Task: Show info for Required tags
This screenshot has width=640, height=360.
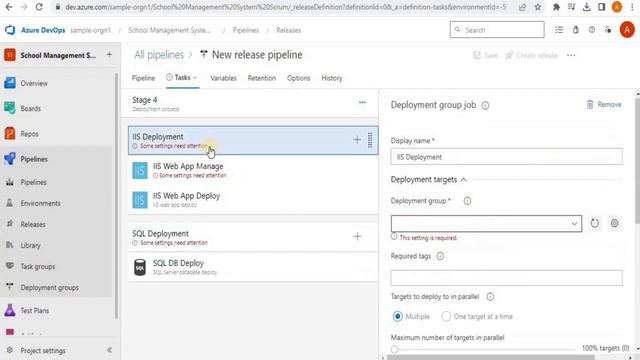Action: pos(440,256)
